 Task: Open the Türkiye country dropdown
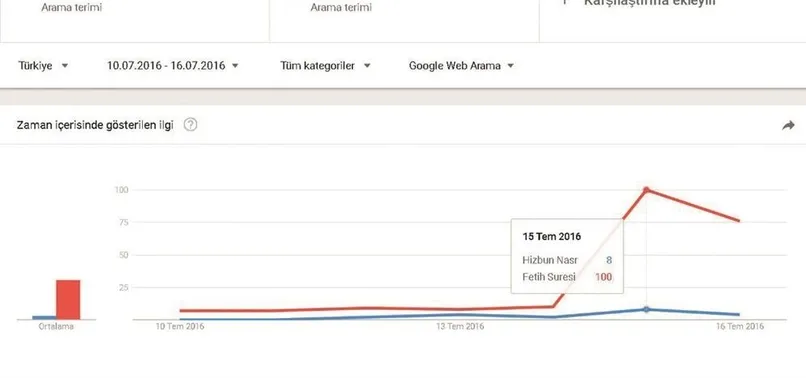coord(43,66)
